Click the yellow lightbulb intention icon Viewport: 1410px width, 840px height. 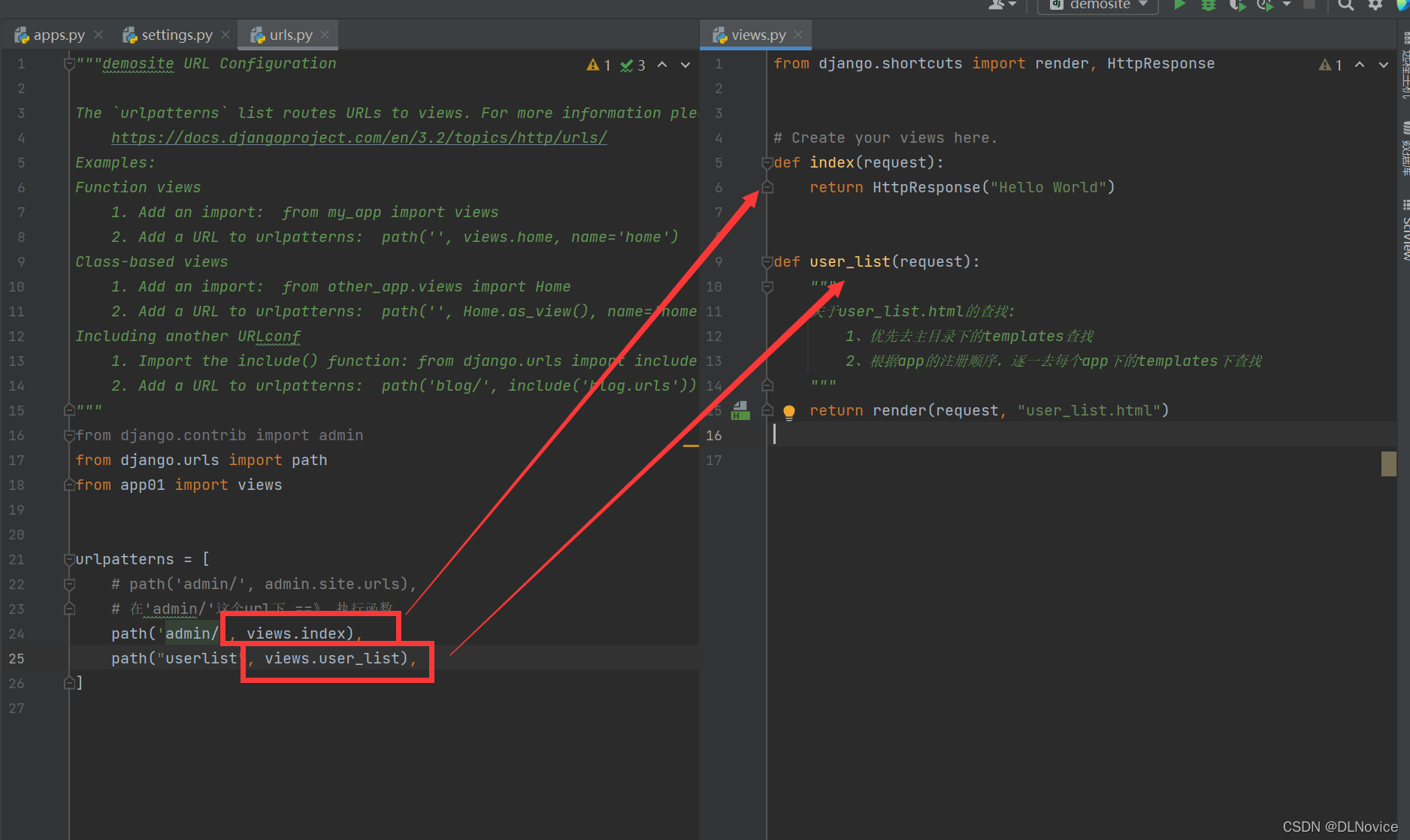[789, 412]
